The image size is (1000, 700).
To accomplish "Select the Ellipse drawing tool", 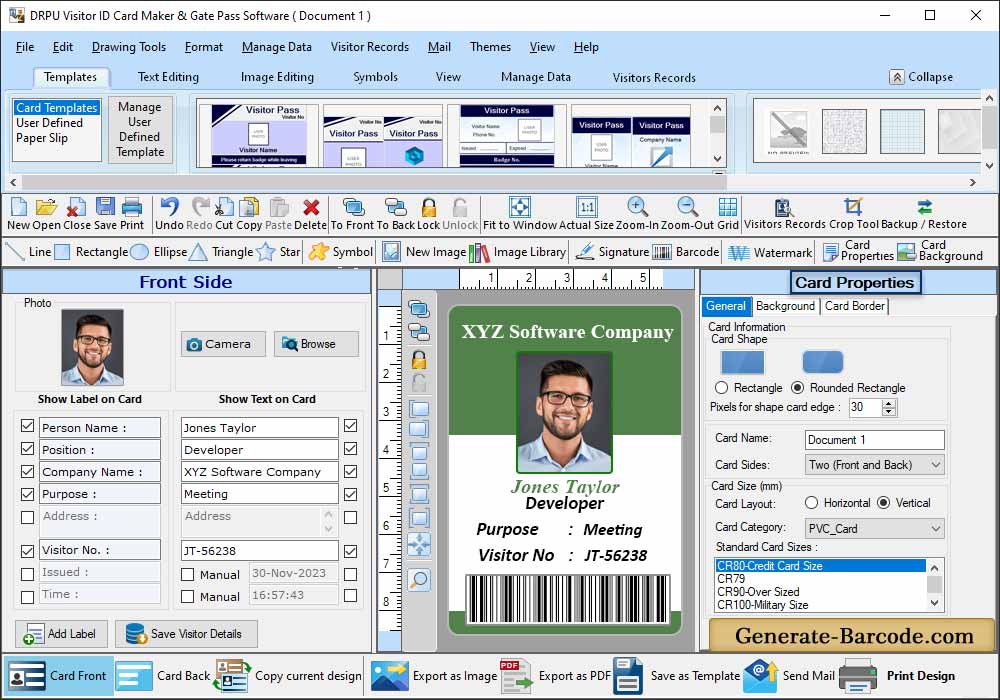I will (x=159, y=252).
